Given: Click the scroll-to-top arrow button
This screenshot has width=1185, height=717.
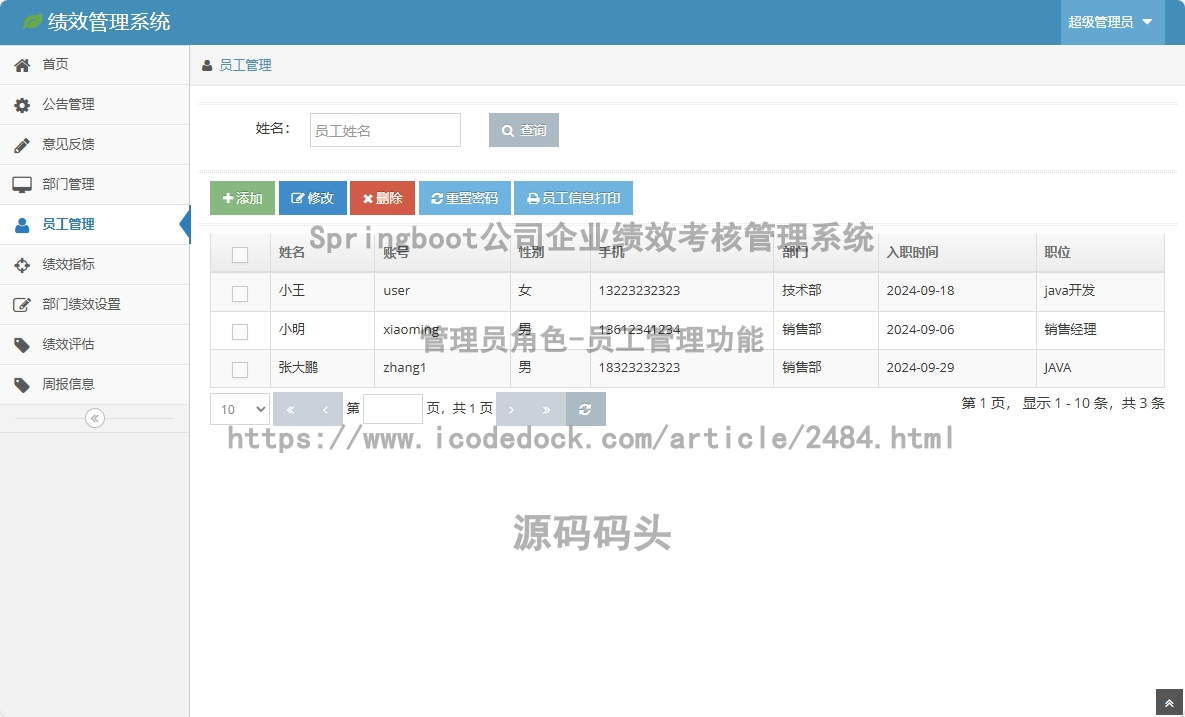Looking at the screenshot, I should (x=1168, y=703).
